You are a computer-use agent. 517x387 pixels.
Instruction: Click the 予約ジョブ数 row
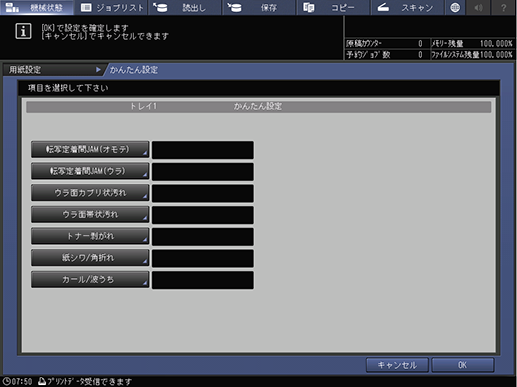(x=387, y=54)
